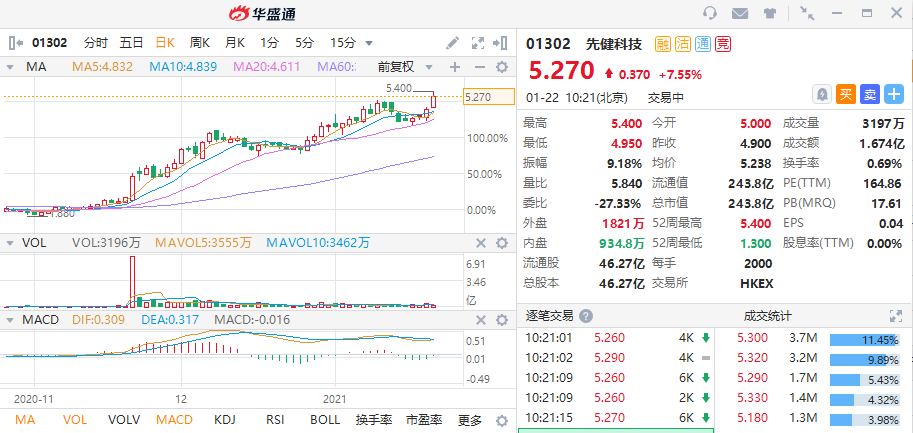Open the 成交统计 trade statistics section
913x433 pixels.
pyautogui.click(x=767, y=316)
